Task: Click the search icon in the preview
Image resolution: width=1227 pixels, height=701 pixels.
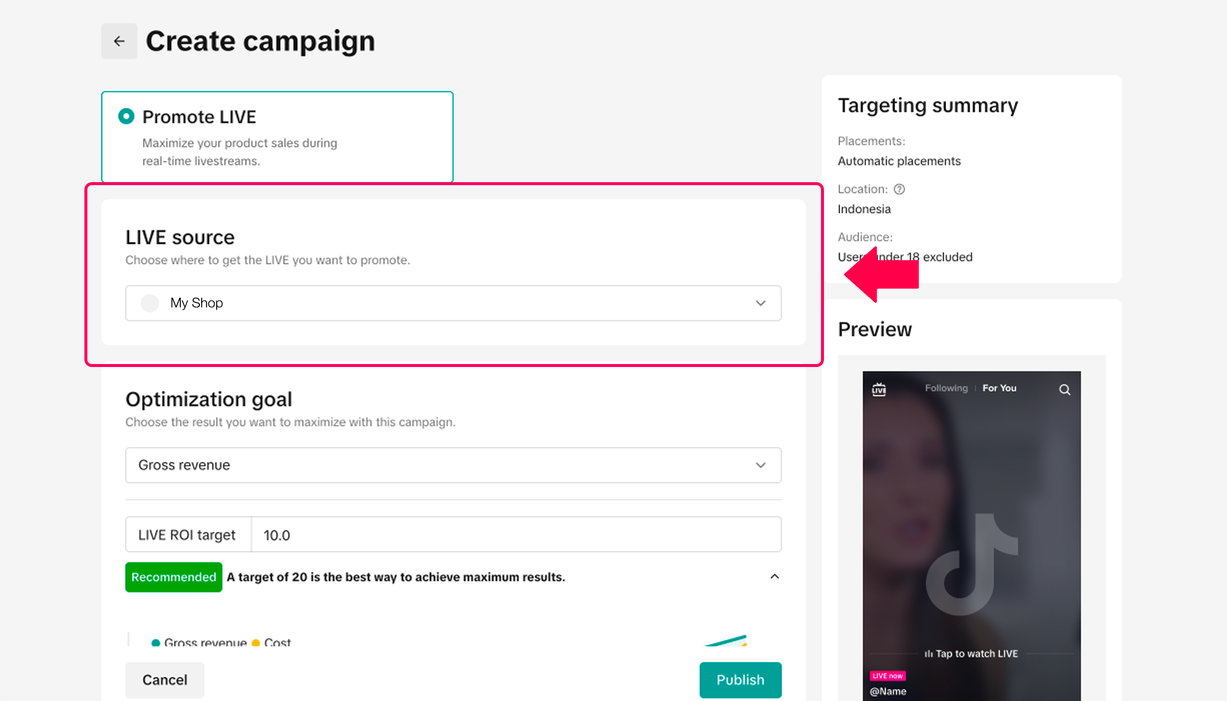Action: tap(1065, 390)
